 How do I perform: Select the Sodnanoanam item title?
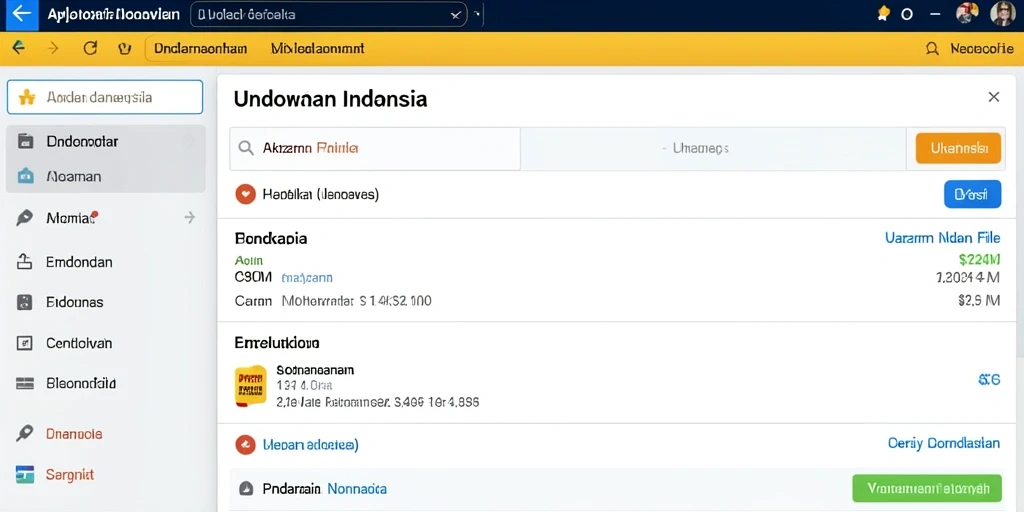(315, 370)
